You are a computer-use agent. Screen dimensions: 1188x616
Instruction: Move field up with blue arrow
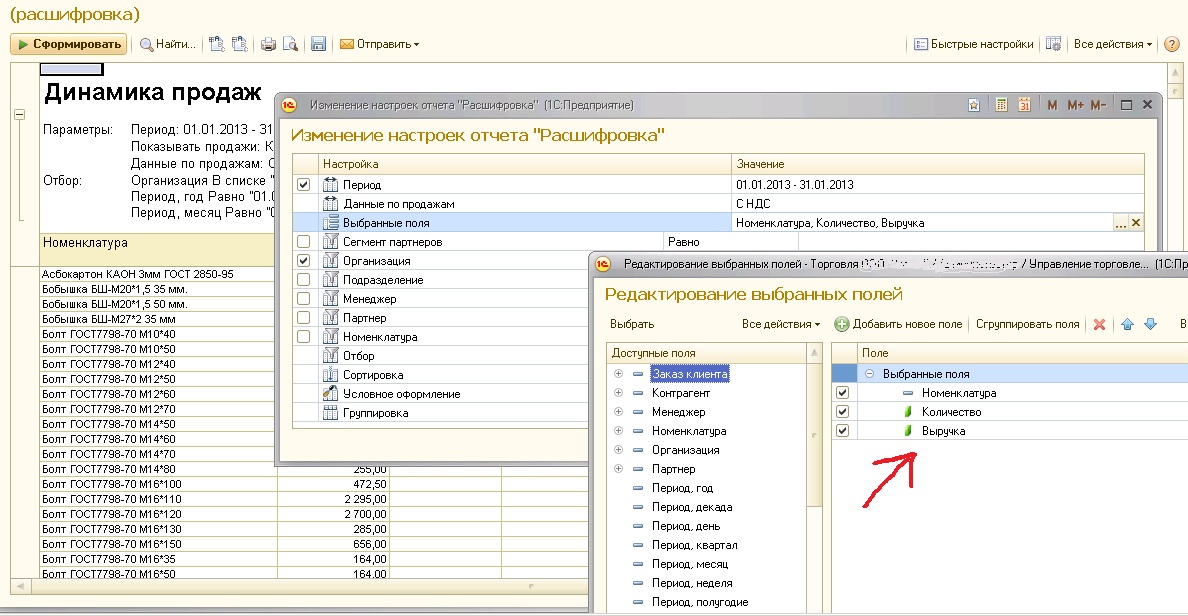point(1127,324)
